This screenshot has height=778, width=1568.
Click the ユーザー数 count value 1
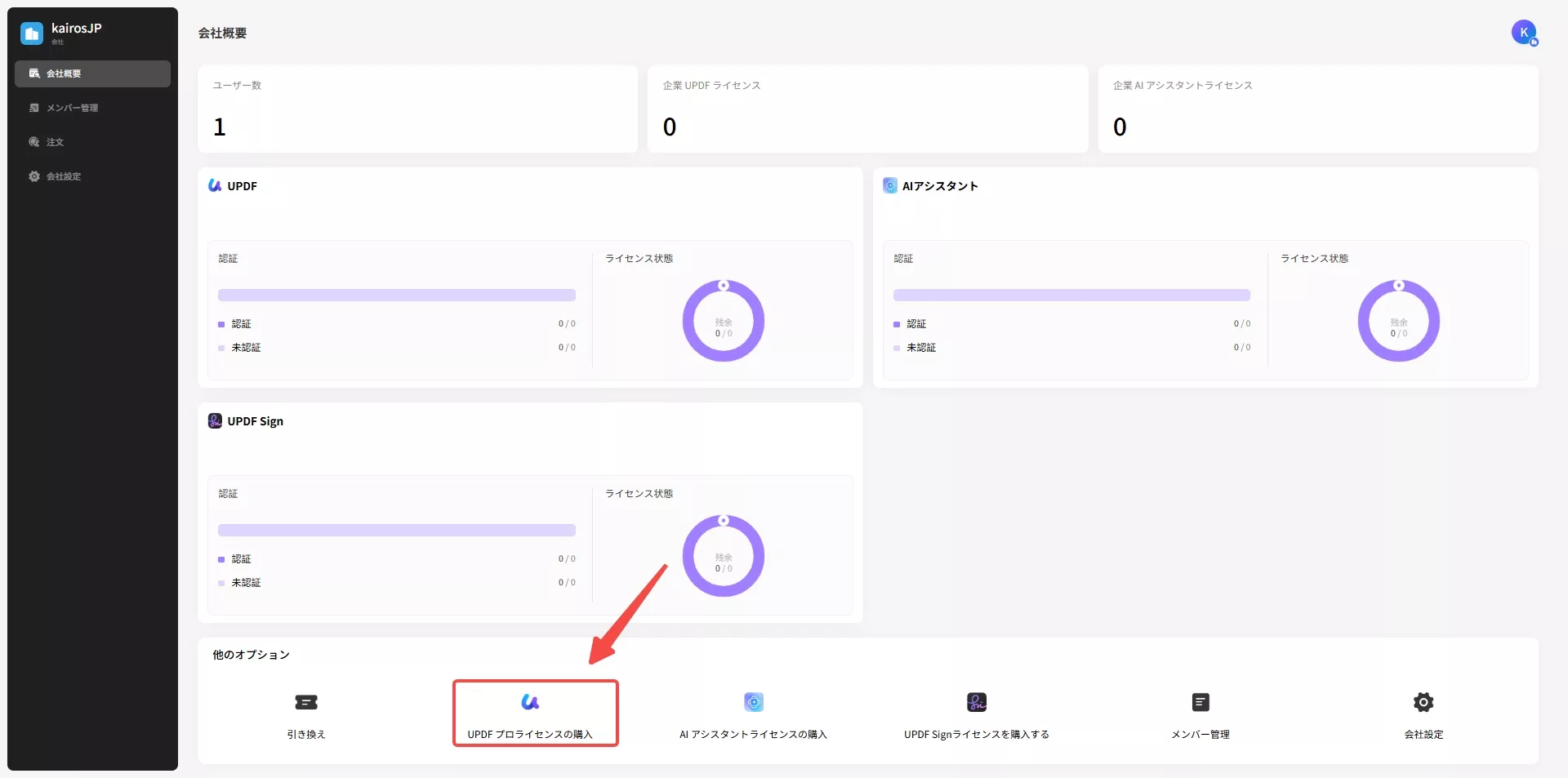pos(220,127)
